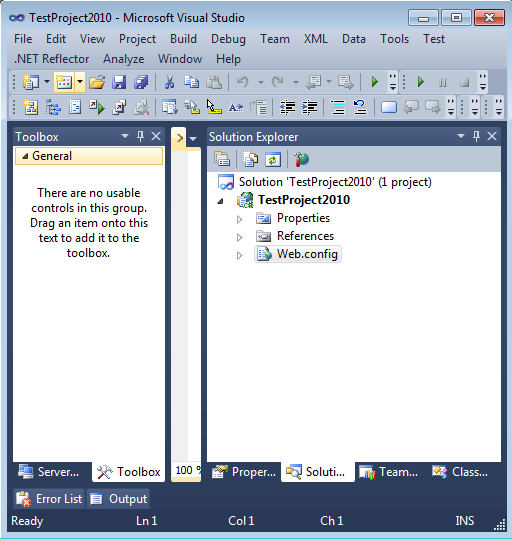Image resolution: width=512 pixels, height=539 pixels.
Task: Open Add New Item dropdown arrow
Action: click(80, 82)
